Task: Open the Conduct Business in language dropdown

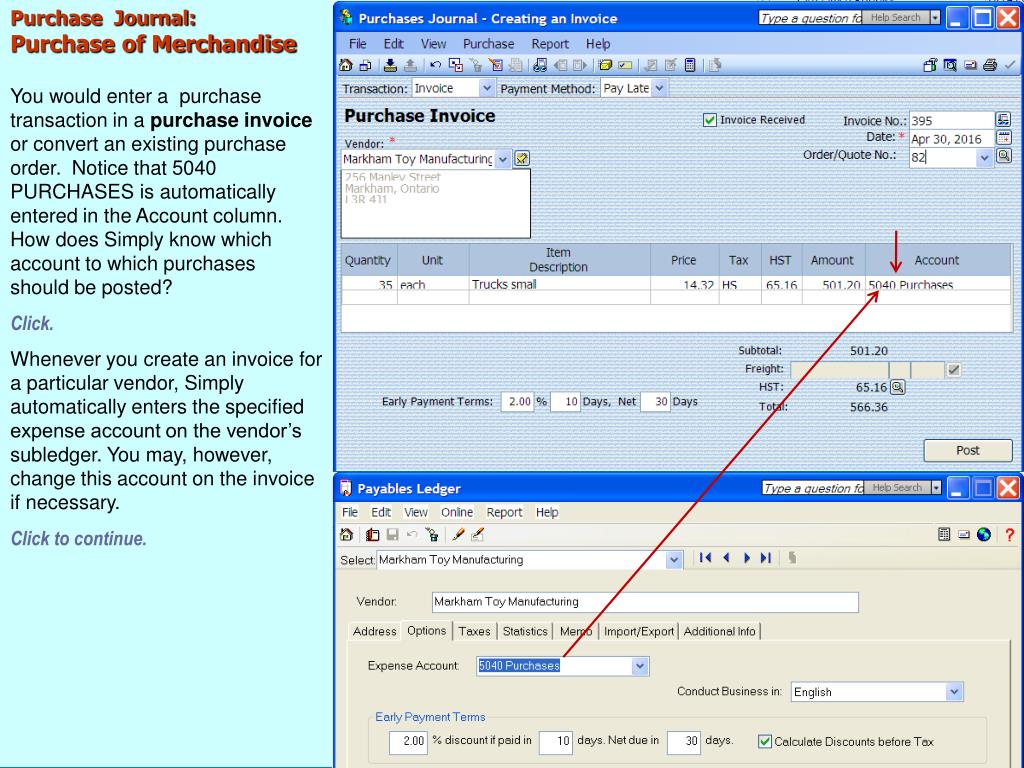Action: coord(954,692)
